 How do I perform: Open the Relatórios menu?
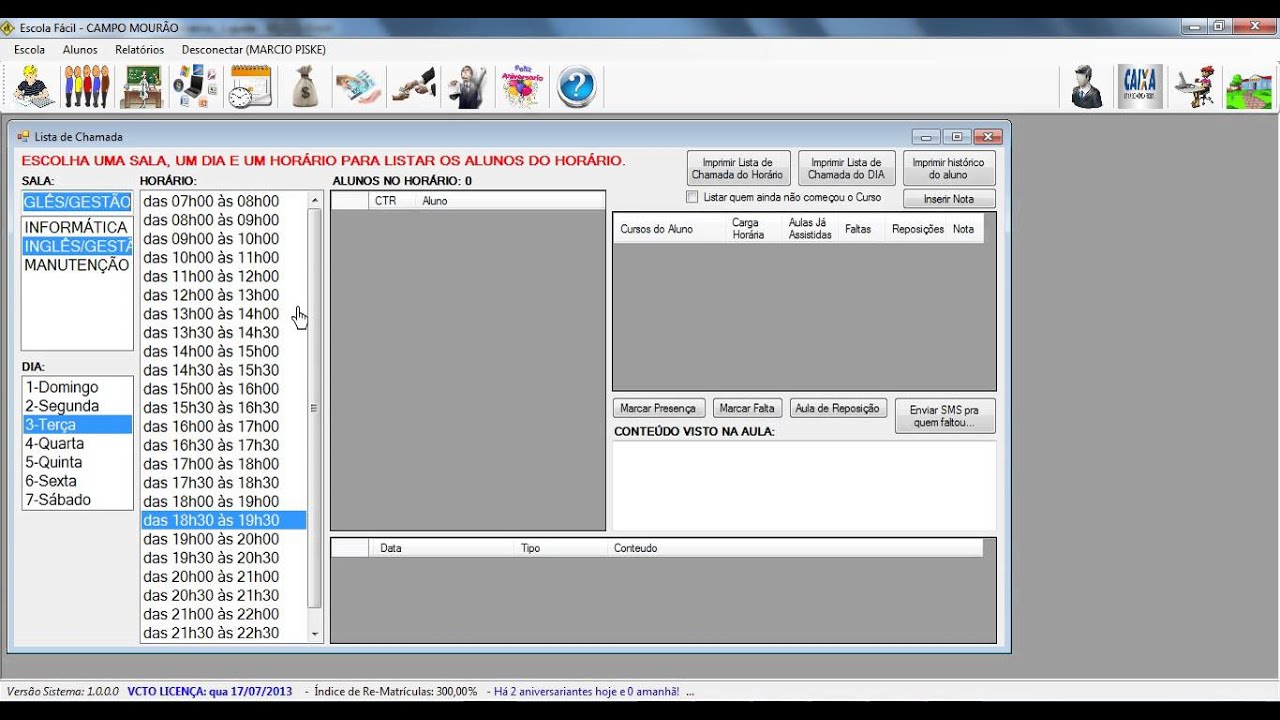[x=139, y=49]
